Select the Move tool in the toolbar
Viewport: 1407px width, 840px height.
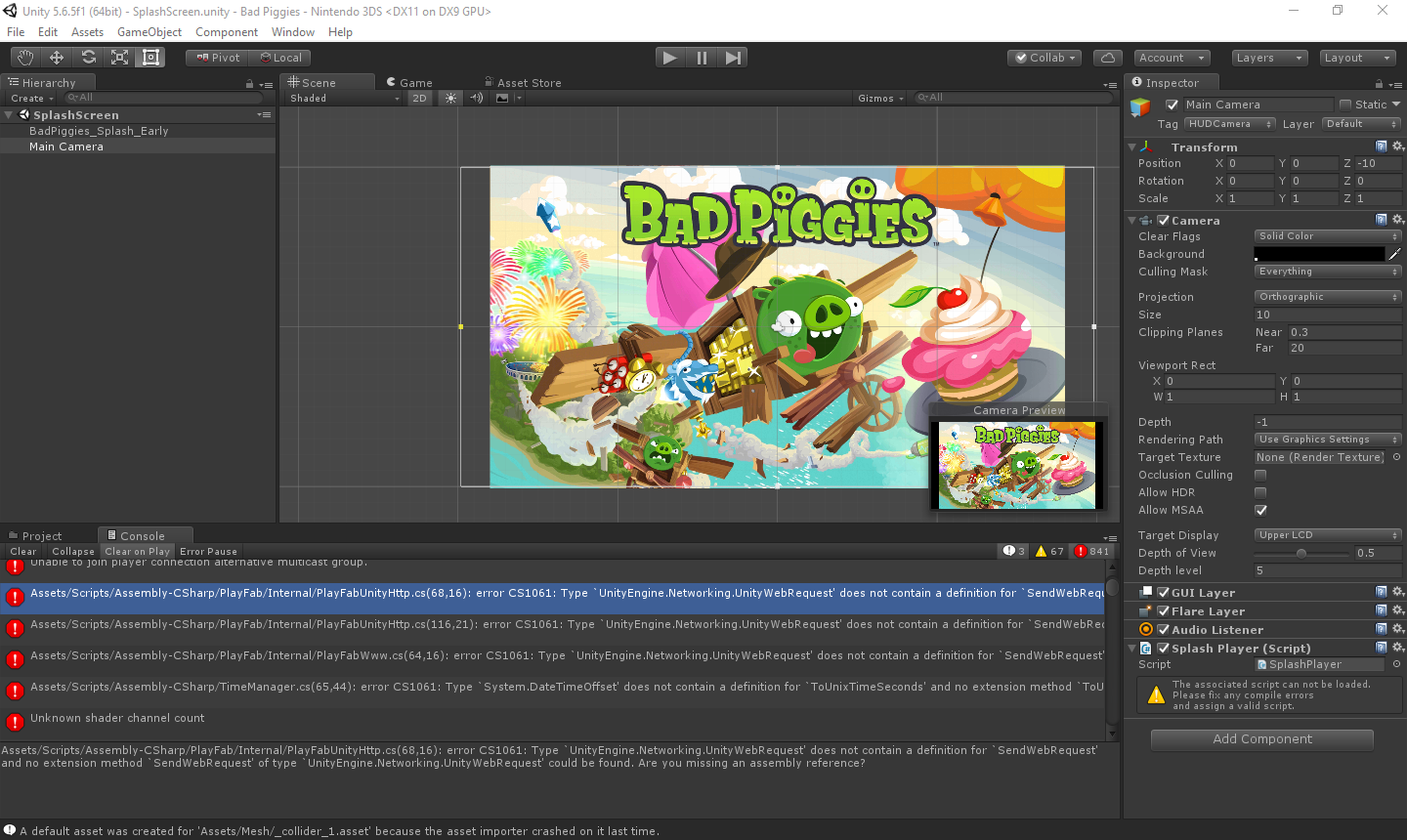57,58
